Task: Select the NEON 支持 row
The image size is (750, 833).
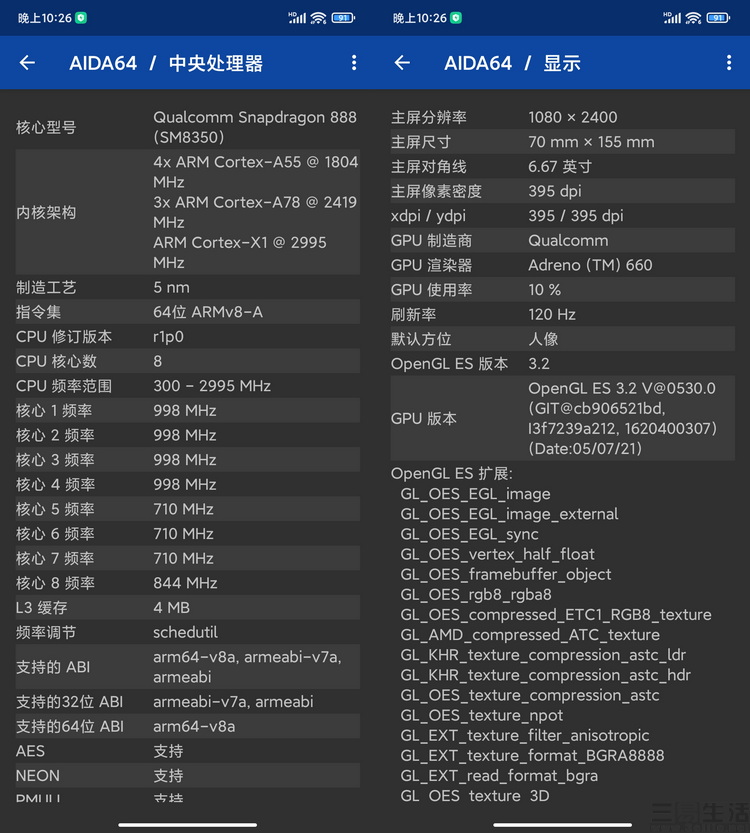Action: point(188,776)
